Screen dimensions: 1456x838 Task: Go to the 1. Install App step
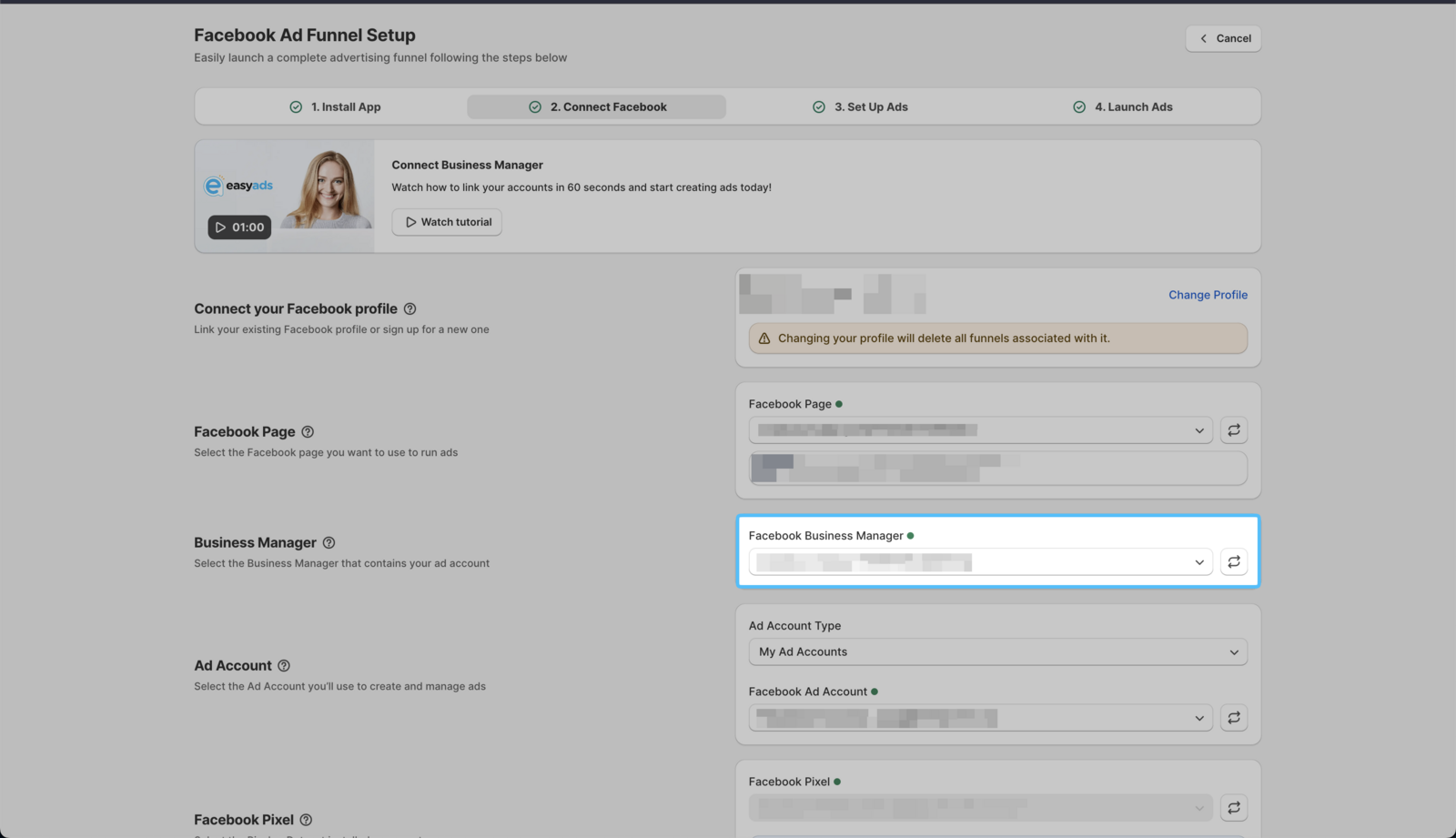click(335, 107)
